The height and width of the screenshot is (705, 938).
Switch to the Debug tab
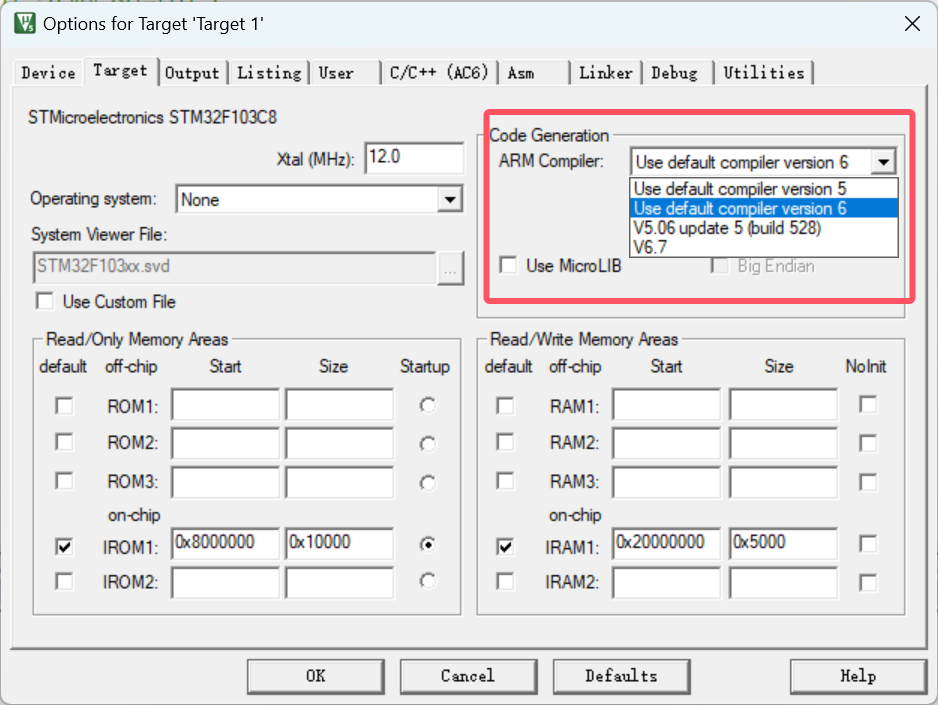(x=674, y=73)
